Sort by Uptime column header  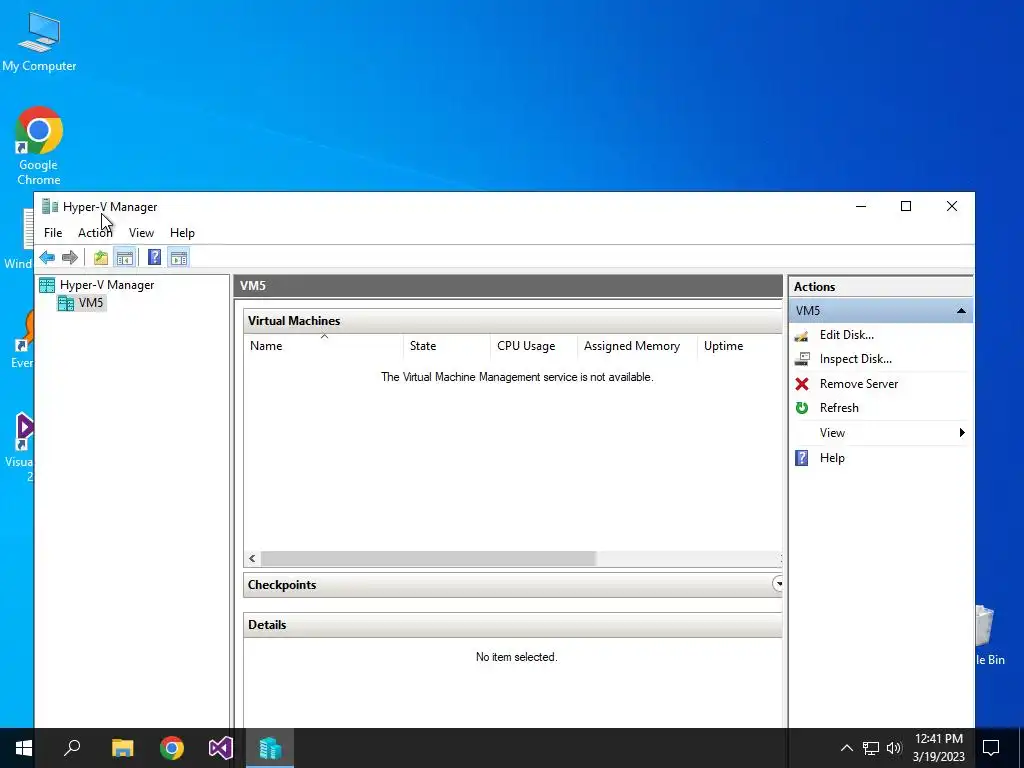(740, 346)
